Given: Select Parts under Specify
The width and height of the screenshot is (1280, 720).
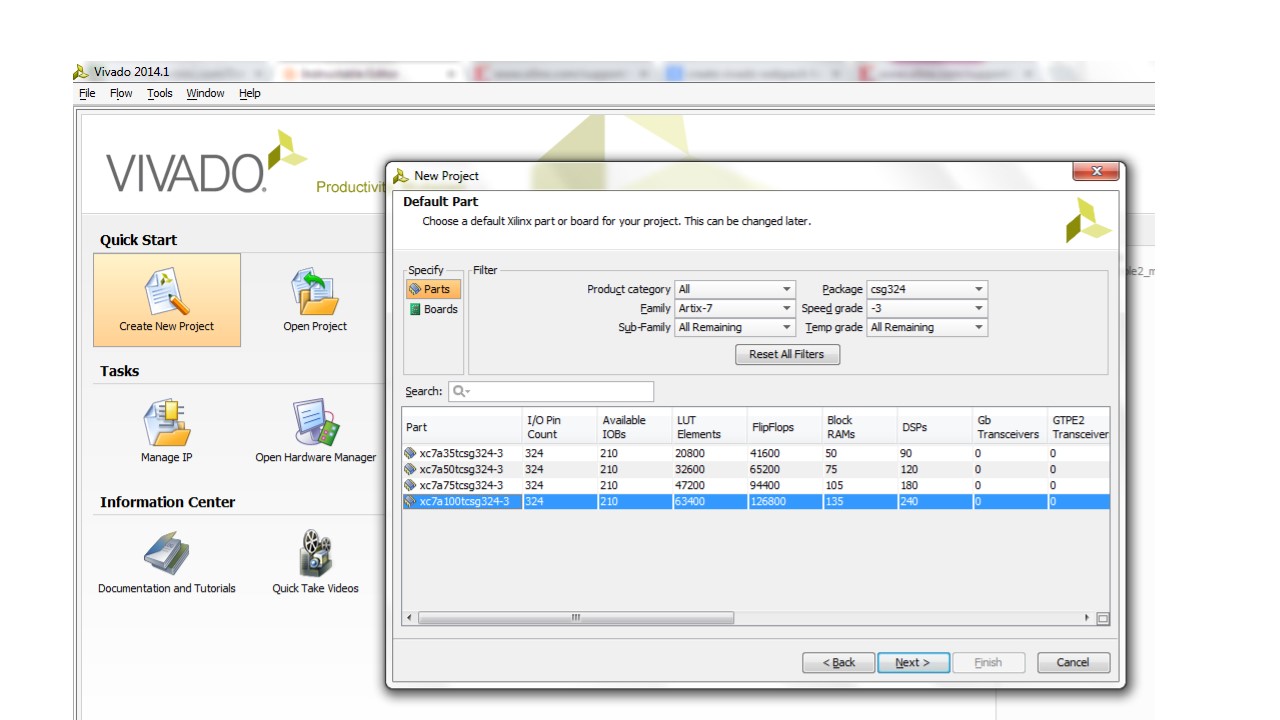Looking at the screenshot, I should click(433, 289).
